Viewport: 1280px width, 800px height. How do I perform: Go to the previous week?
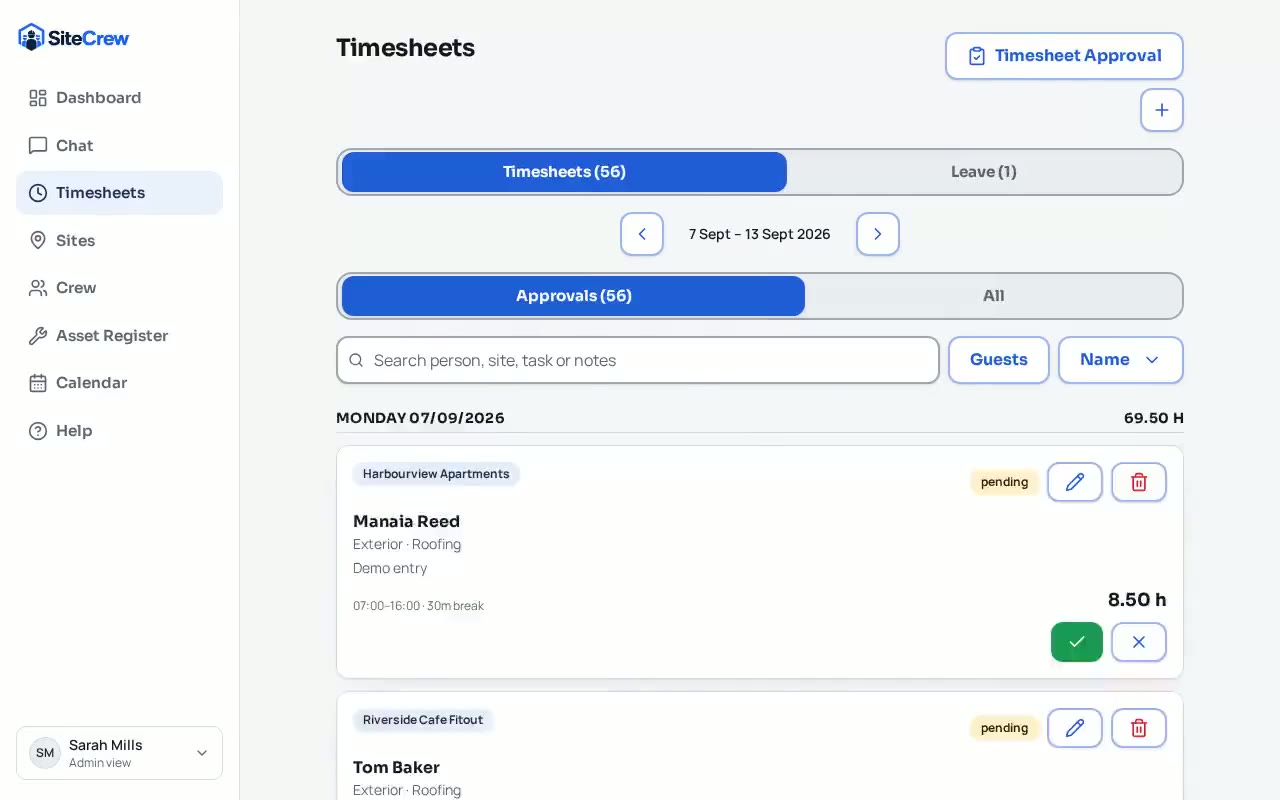point(642,234)
